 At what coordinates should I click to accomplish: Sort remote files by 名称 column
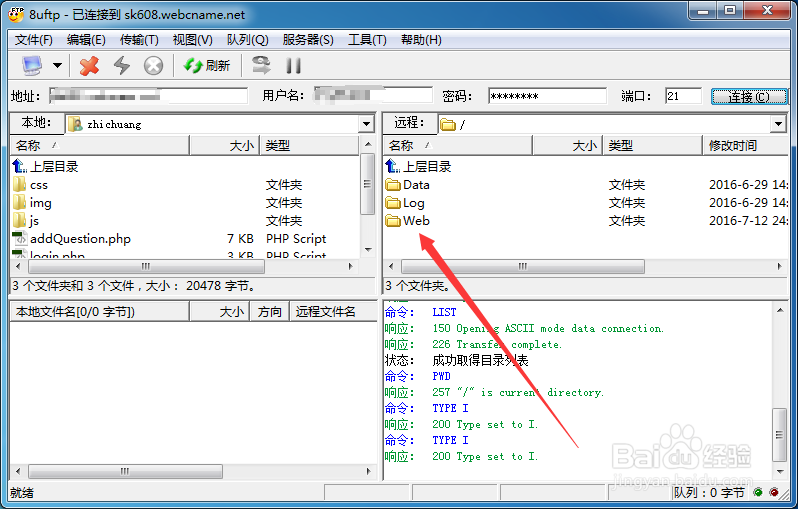click(458, 146)
